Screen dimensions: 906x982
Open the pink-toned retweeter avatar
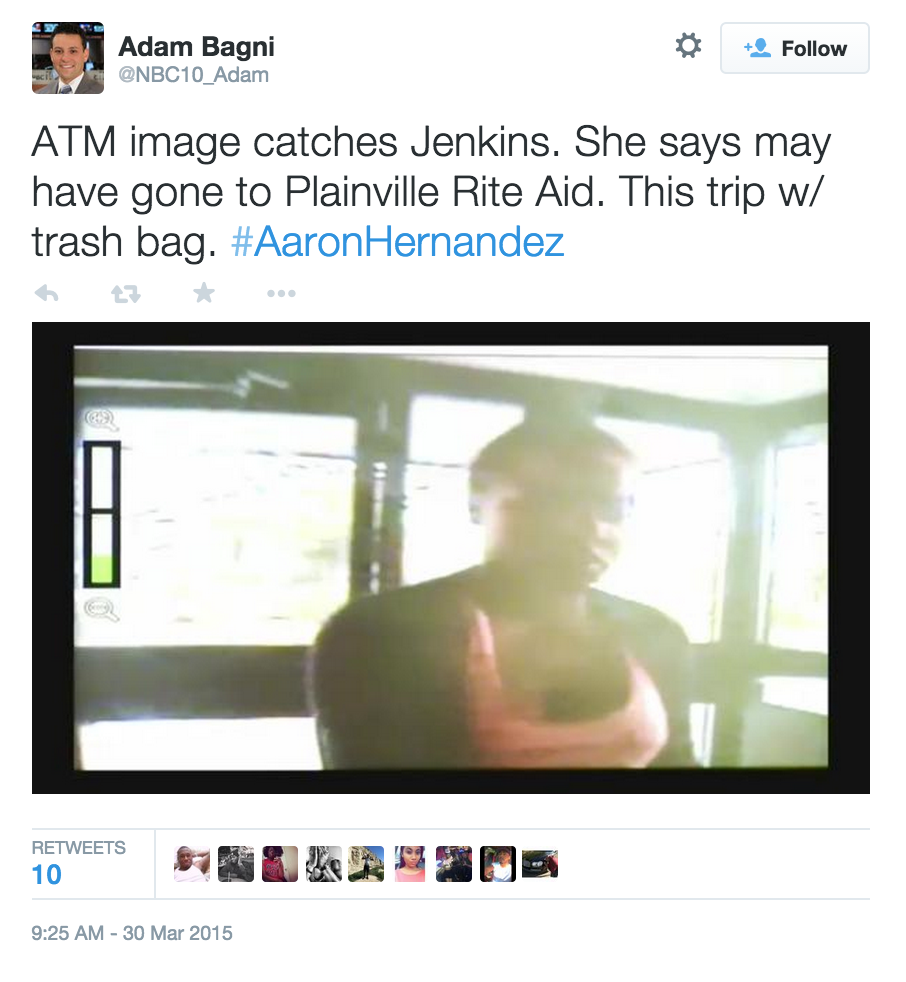point(410,864)
